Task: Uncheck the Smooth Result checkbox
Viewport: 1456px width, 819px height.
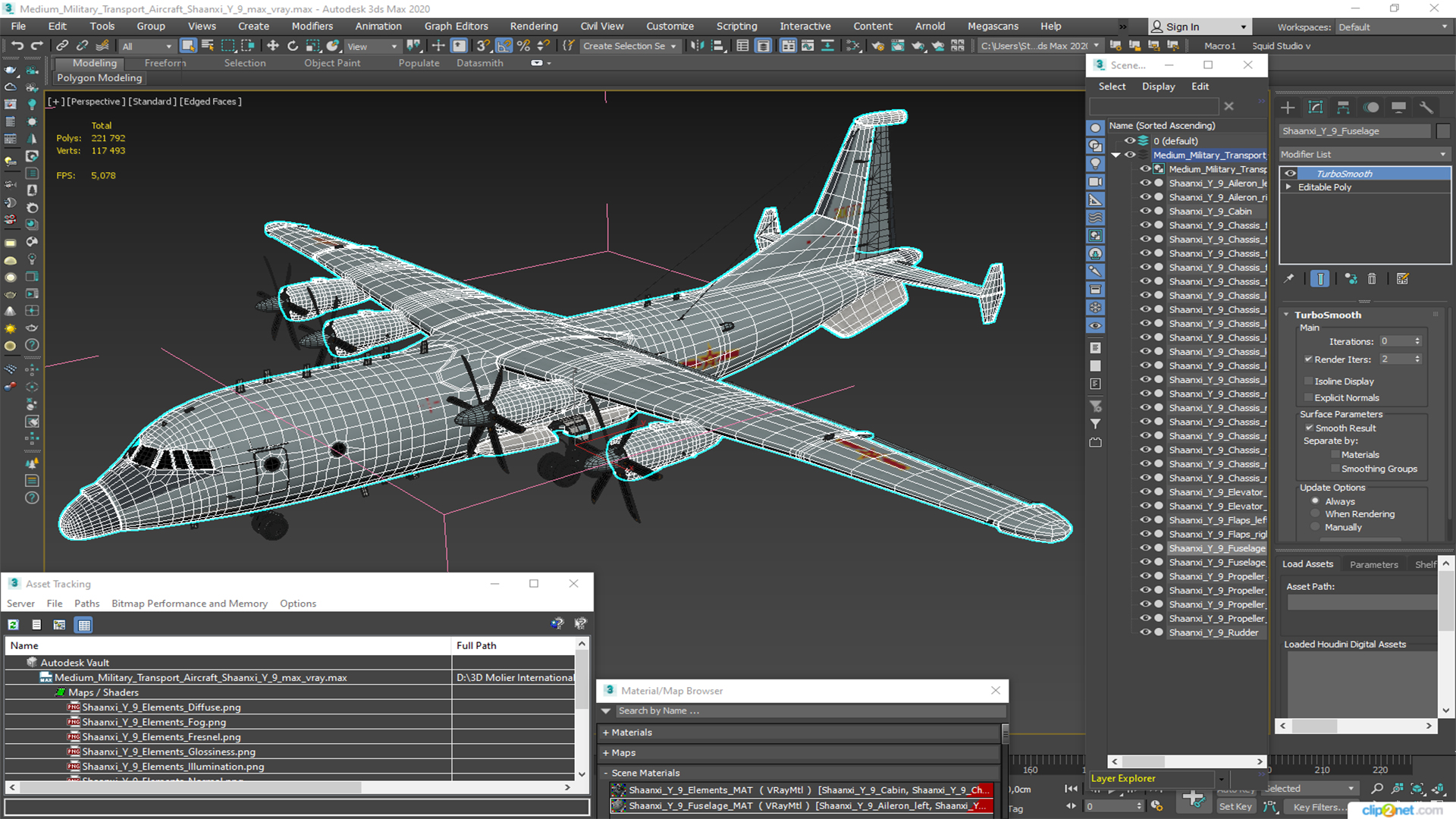Action: pyautogui.click(x=1309, y=428)
